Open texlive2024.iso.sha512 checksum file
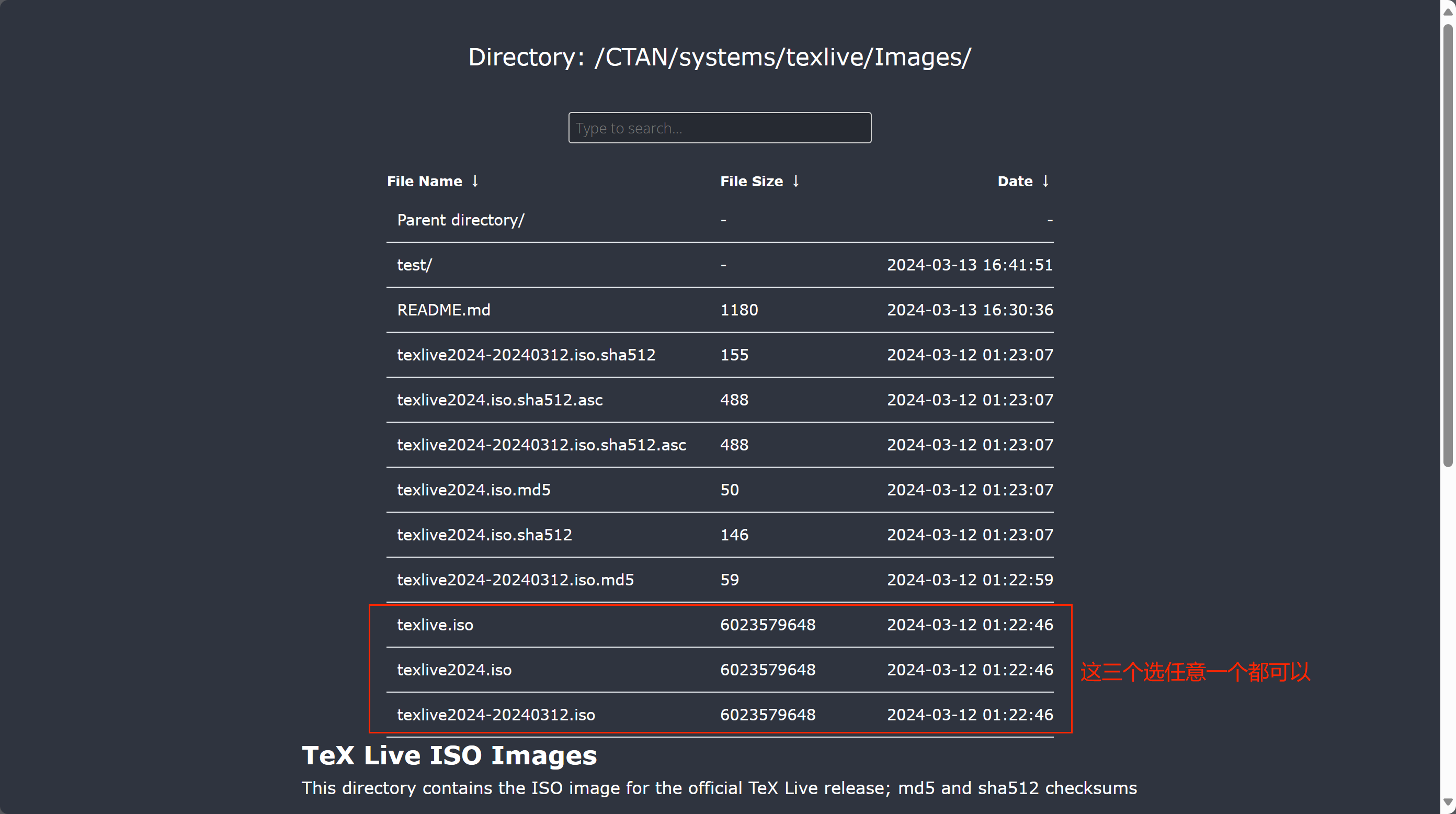 click(484, 535)
